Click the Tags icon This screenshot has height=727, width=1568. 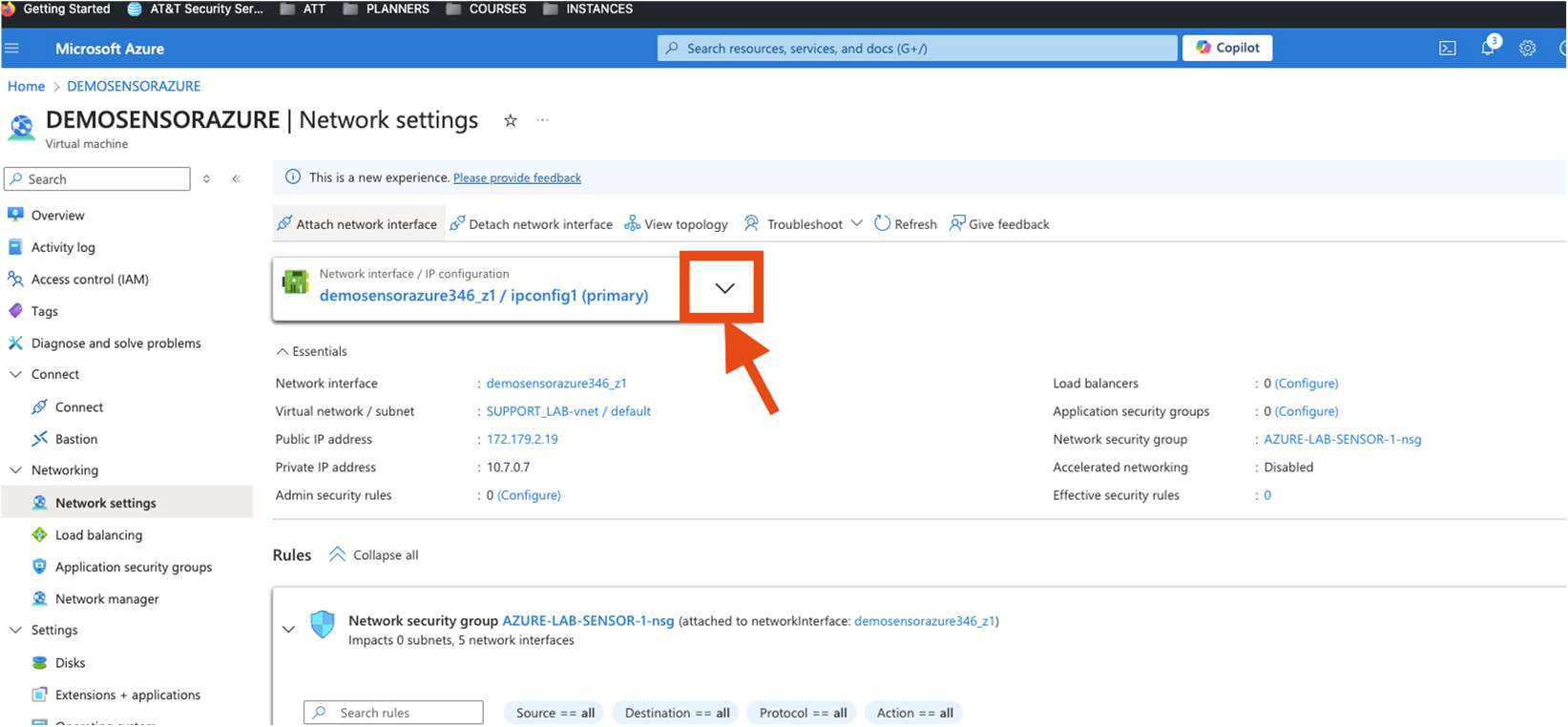pos(15,311)
